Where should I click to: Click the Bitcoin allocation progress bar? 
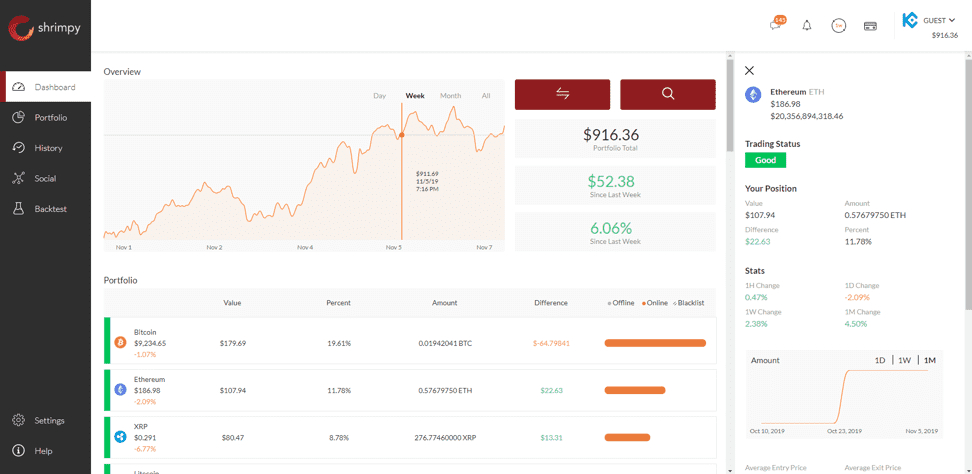pyautogui.click(x=655, y=343)
